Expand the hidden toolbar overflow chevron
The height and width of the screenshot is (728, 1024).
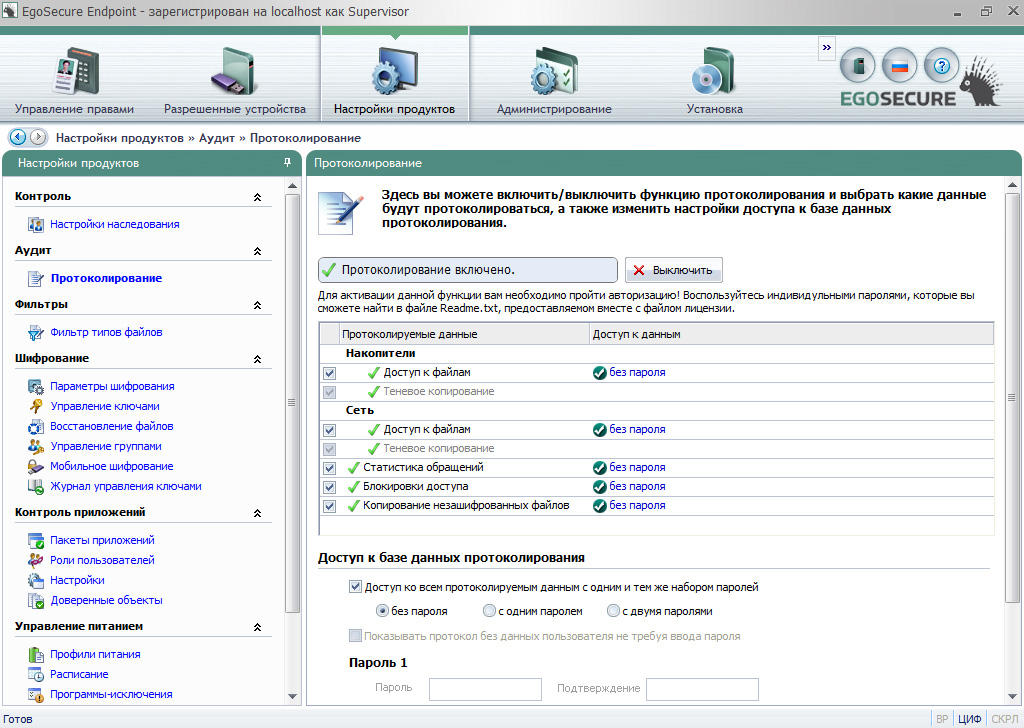pos(826,47)
